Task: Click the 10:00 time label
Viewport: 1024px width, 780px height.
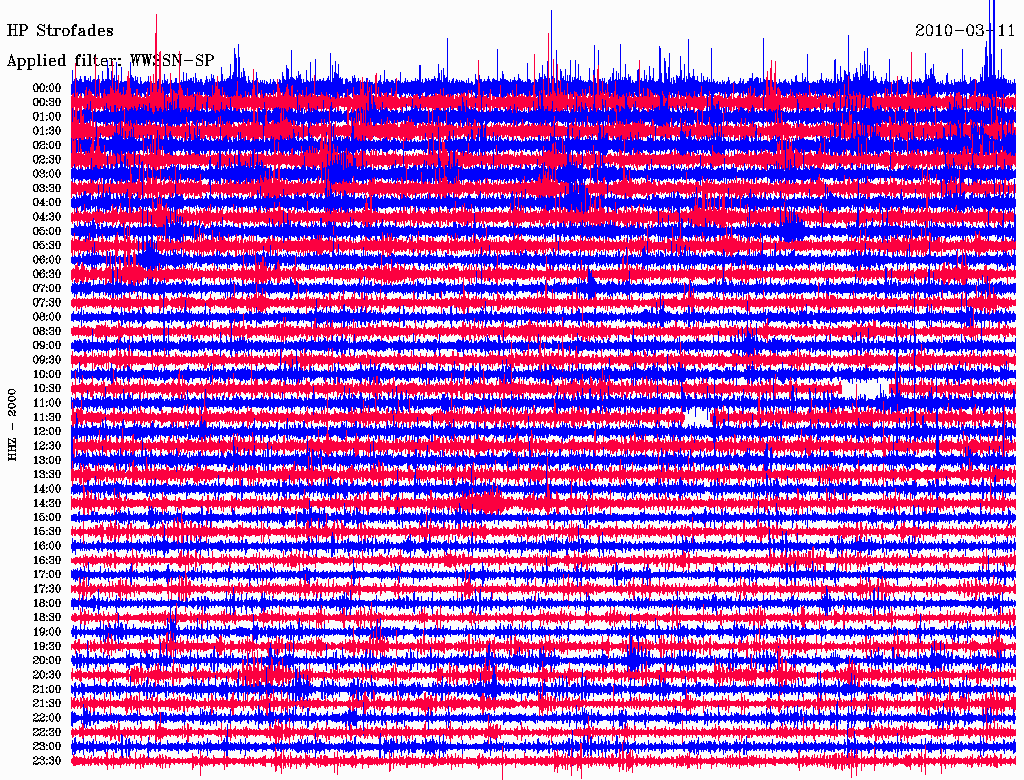Action: (x=47, y=374)
